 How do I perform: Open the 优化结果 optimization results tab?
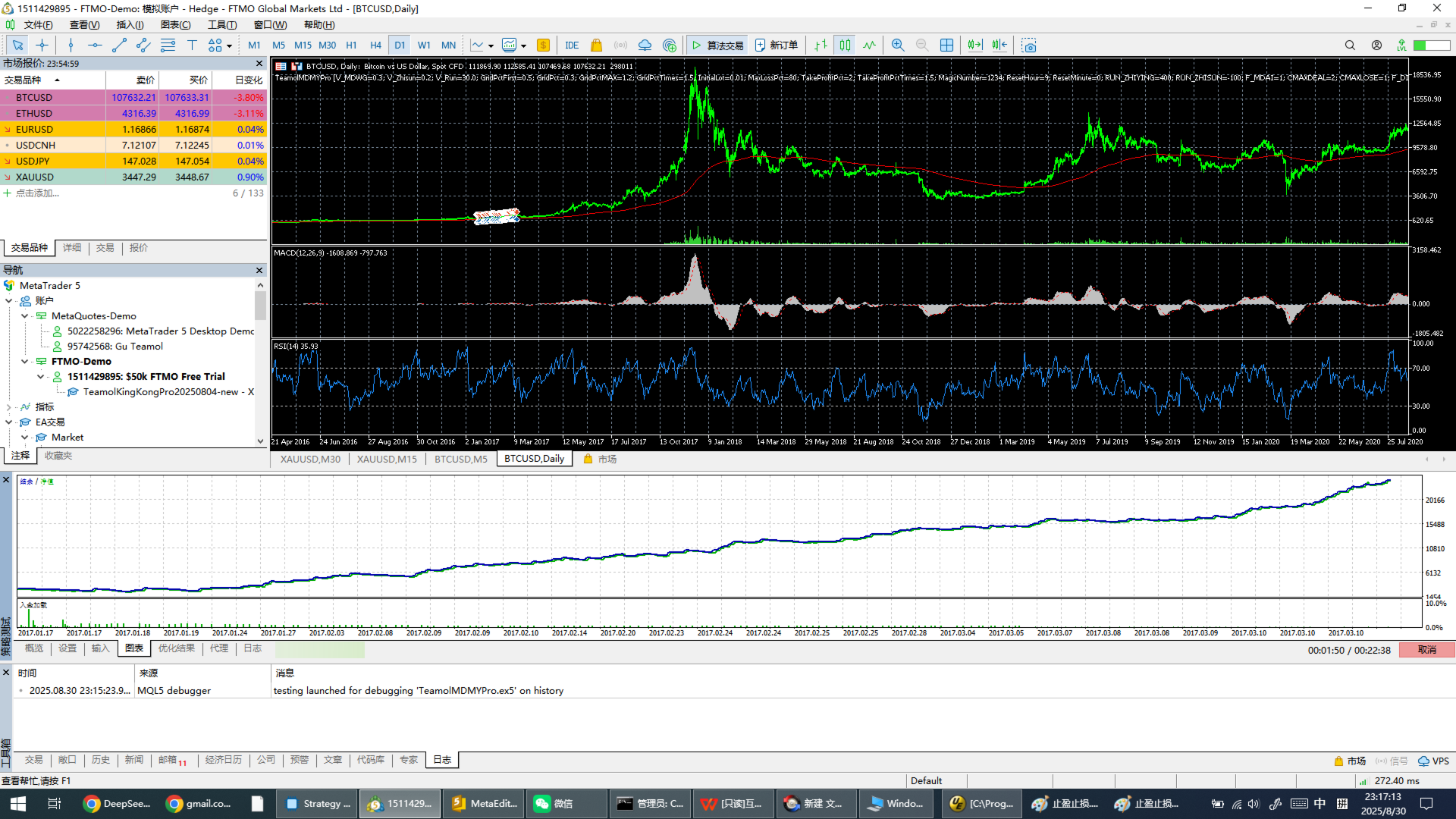pyautogui.click(x=177, y=648)
